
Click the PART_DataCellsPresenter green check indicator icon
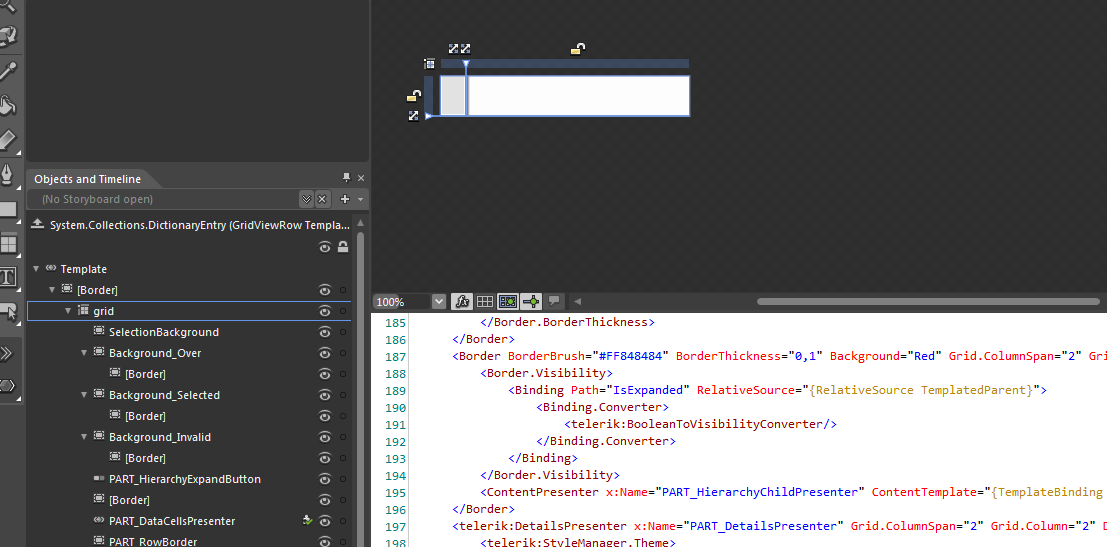(307, 521)
